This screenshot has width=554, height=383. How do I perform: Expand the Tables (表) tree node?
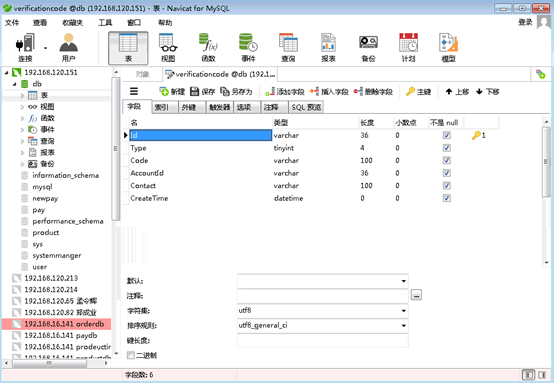(x=22, y=95)
